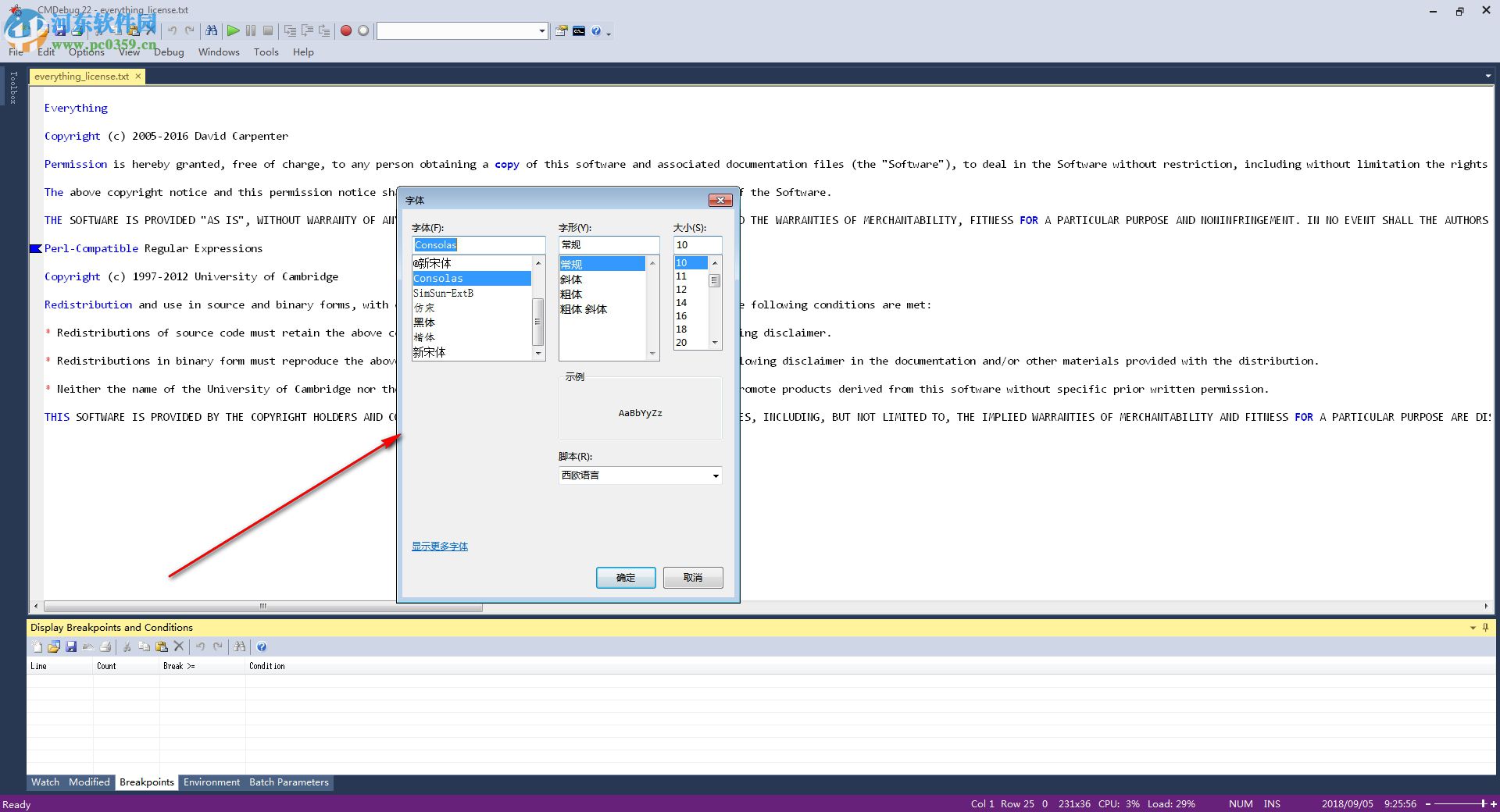
Task: Select the SimSun-ExtB font in the font list
Action: click(443, 293)
